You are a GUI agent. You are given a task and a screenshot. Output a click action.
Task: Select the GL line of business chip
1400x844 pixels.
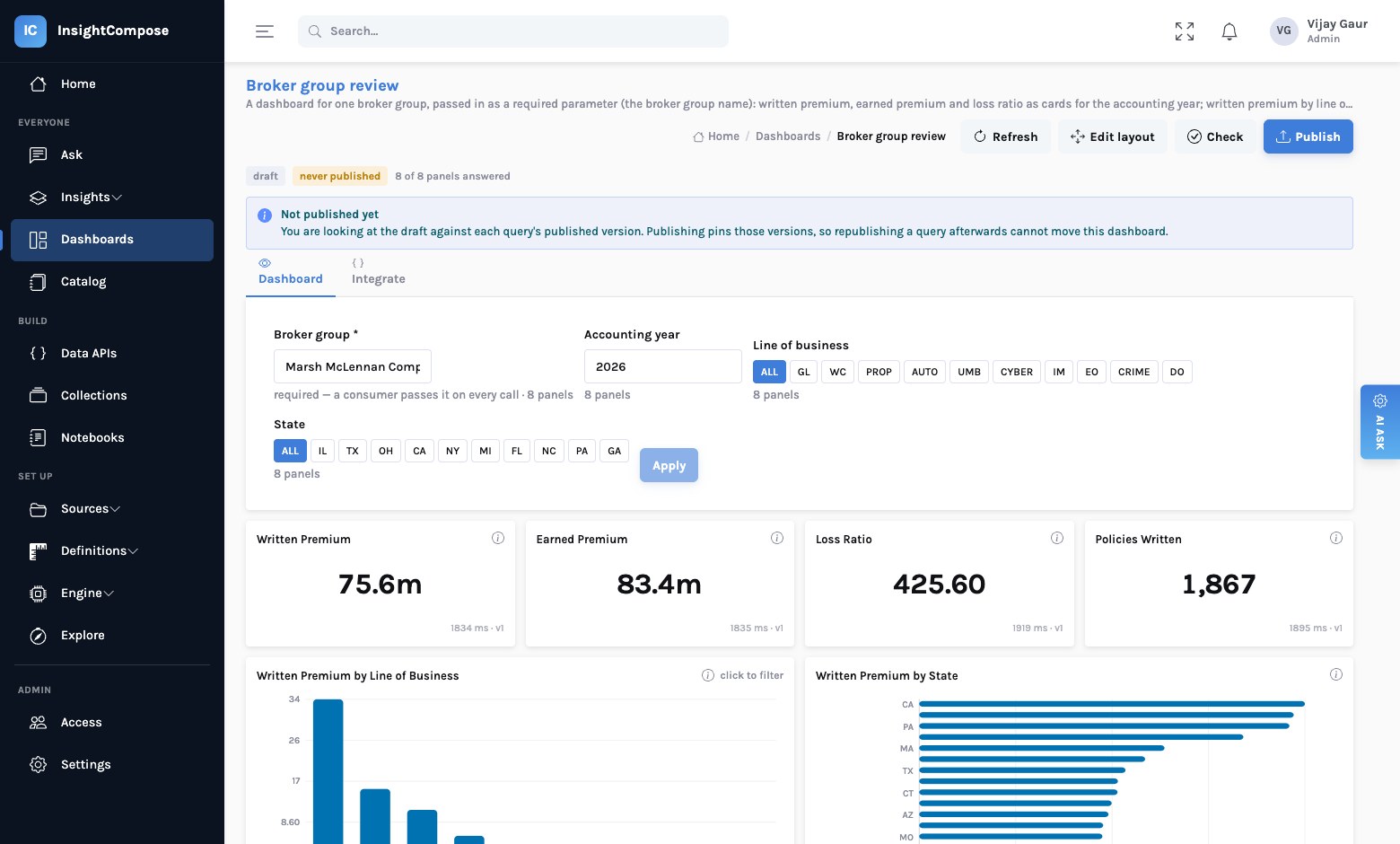(804, 372)
